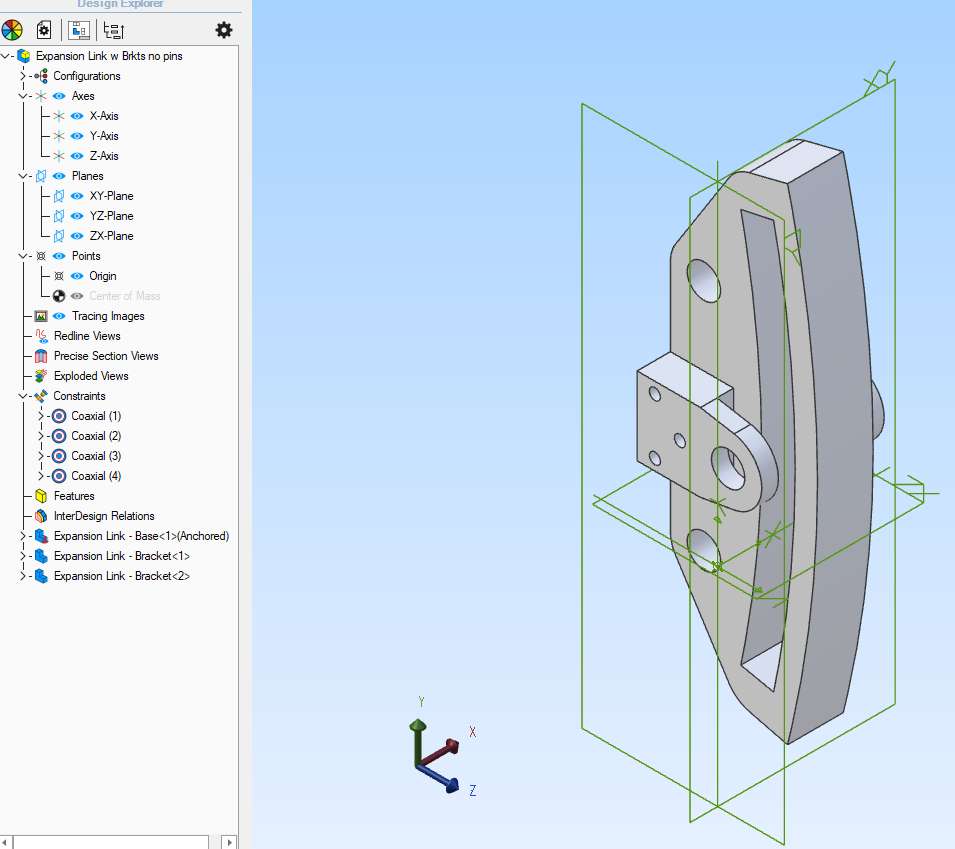Select the ZX-Plane tree item
This screenshot has height=849, width=955.
click(111, 236)
